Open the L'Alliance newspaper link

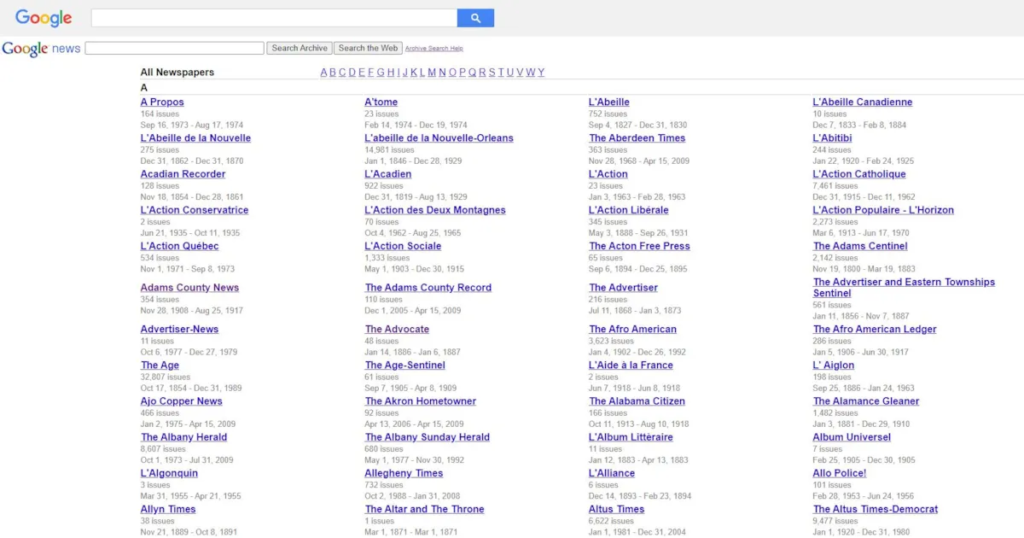point(611,473)
